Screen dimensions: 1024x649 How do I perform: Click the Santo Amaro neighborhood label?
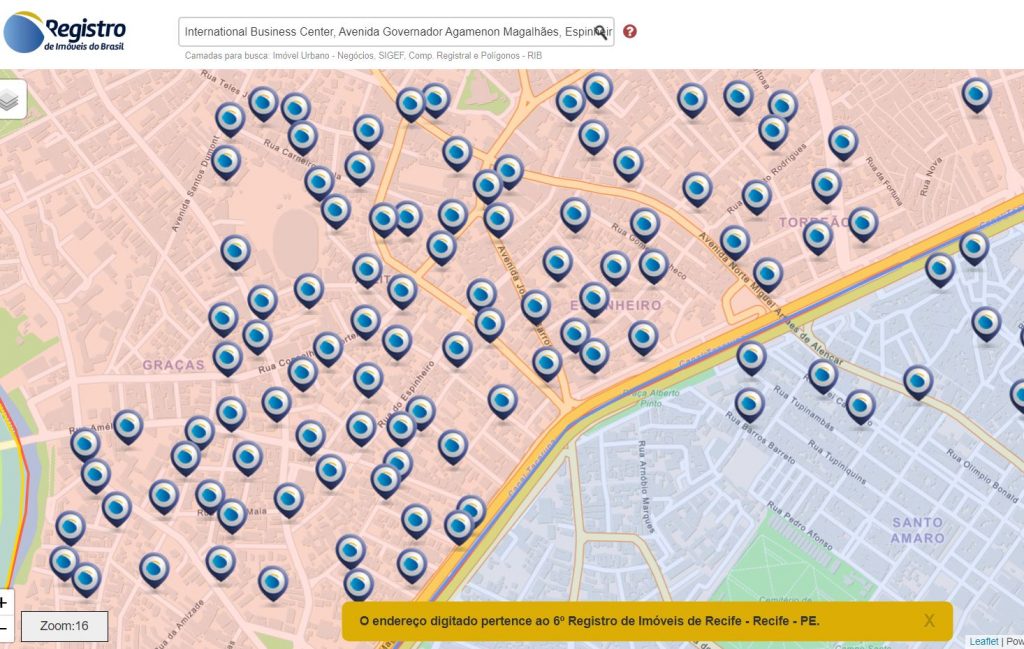pos(917,530)
